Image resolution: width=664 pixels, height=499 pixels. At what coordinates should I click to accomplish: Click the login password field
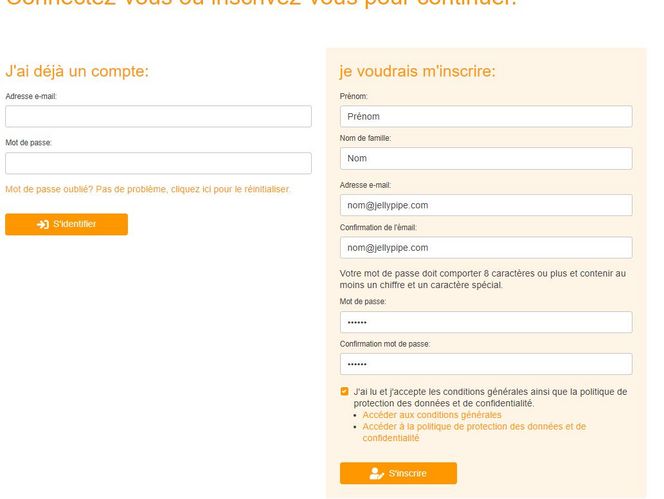pos(159,163)
